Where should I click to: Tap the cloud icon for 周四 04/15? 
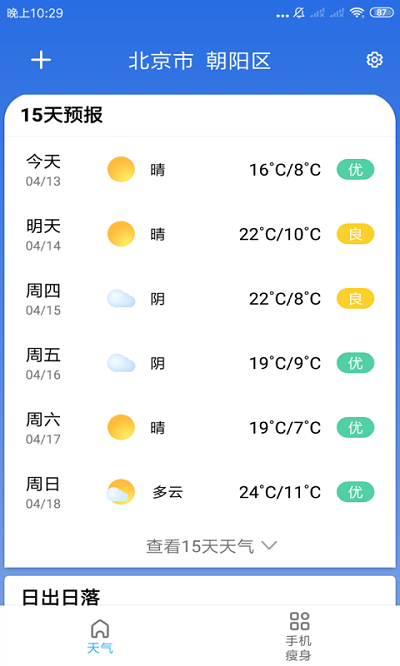(x=121, y=299)
